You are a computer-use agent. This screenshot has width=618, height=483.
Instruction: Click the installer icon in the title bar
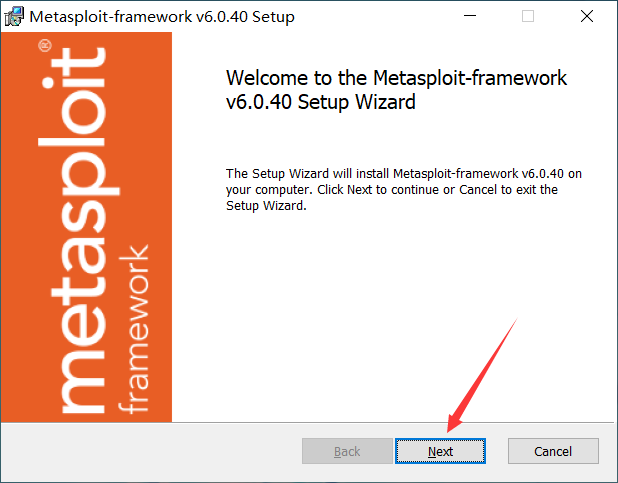tap(14, 17)
